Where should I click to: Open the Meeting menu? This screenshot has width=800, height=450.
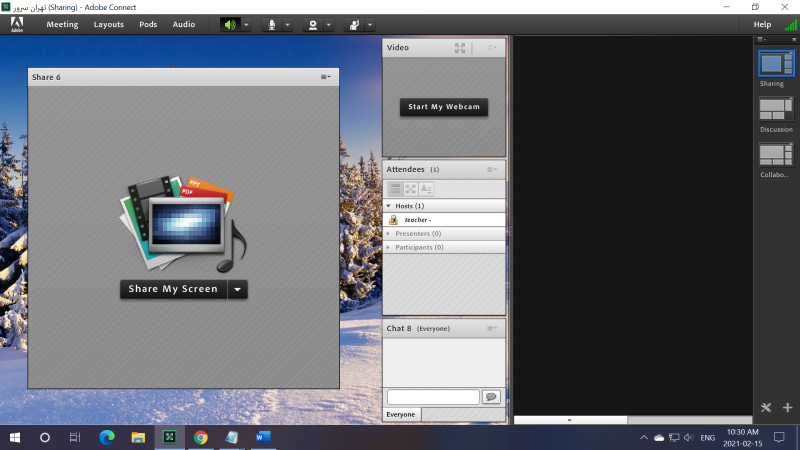[x=62, y=24]
